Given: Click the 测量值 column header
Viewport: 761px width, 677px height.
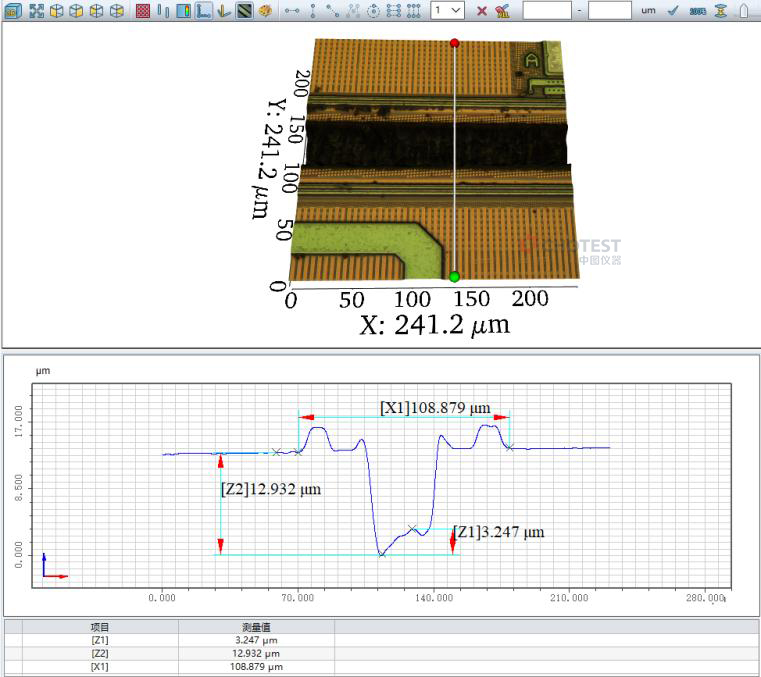Looking at the screenshot, I should [256, 627].
